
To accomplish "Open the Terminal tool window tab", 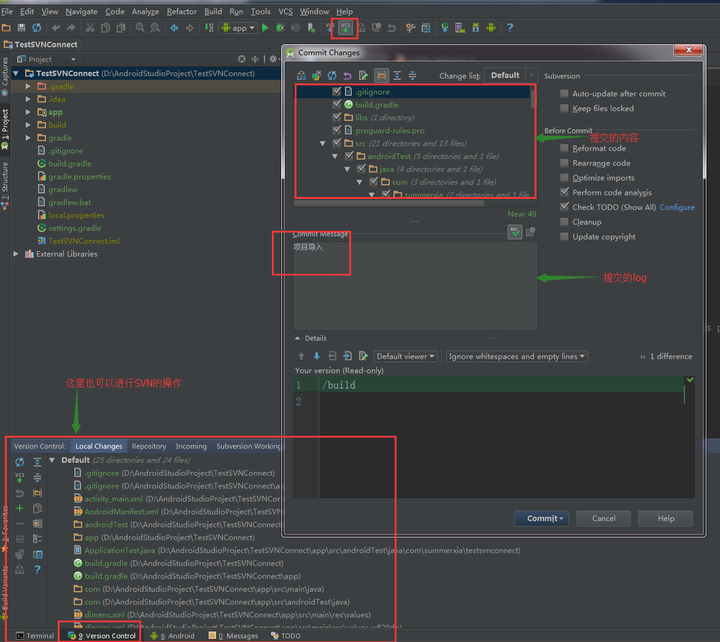I will (35, 636).
